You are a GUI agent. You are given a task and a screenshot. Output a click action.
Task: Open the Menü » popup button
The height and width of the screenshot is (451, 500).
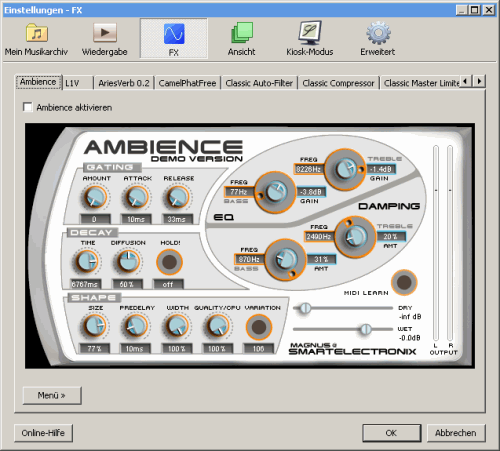pos(52,395)
